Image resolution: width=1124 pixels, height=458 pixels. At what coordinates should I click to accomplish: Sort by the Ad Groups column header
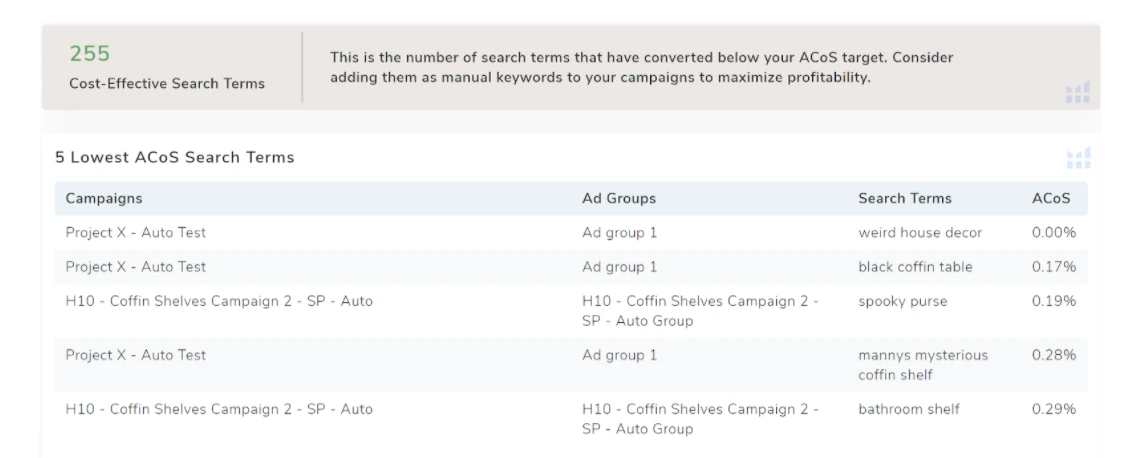pyautogui.click(x=618, y=199)
